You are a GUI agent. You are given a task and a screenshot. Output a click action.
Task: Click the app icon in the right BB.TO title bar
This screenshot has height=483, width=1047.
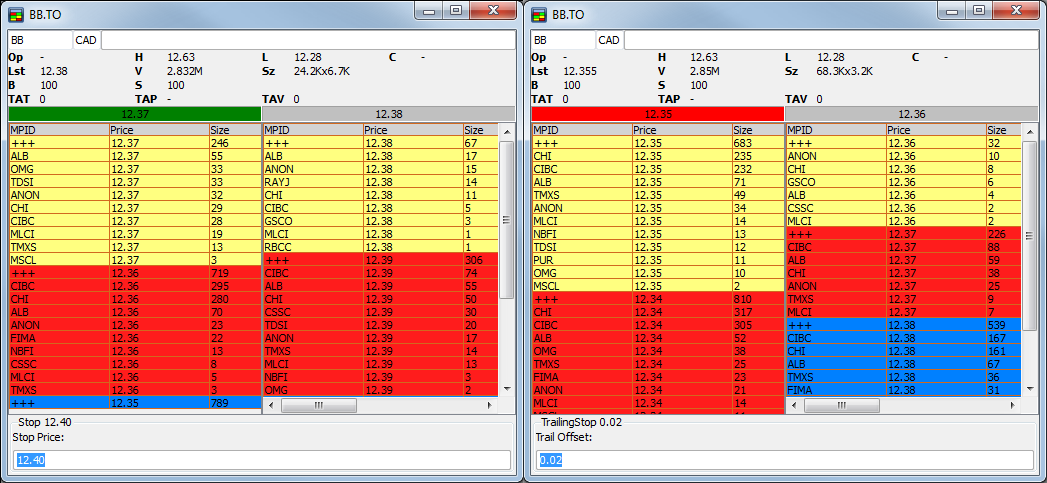[x=538, y=14]
